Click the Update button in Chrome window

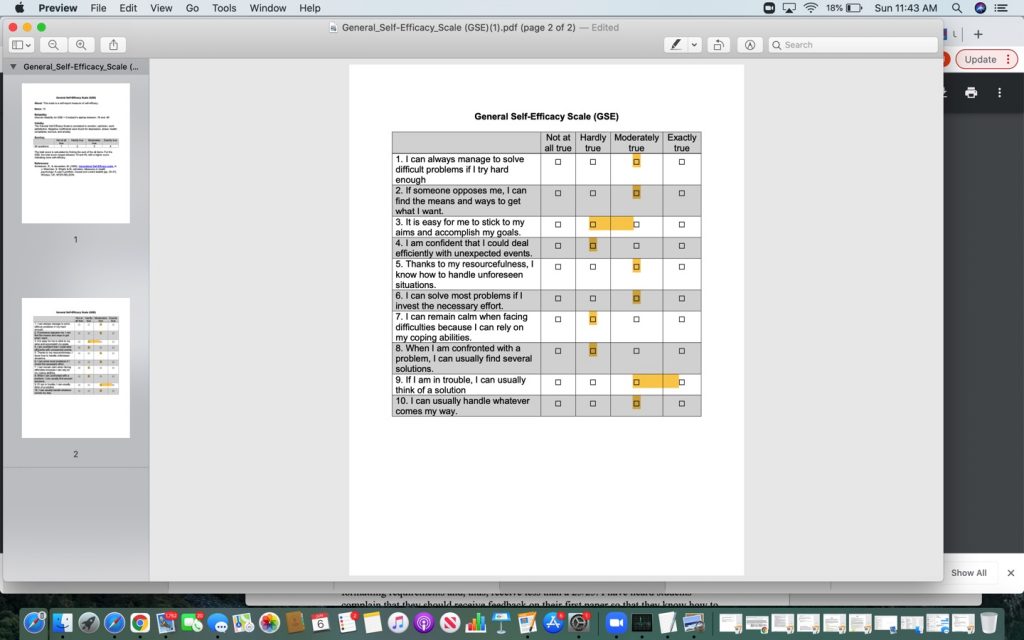click(x=986, y=59)
